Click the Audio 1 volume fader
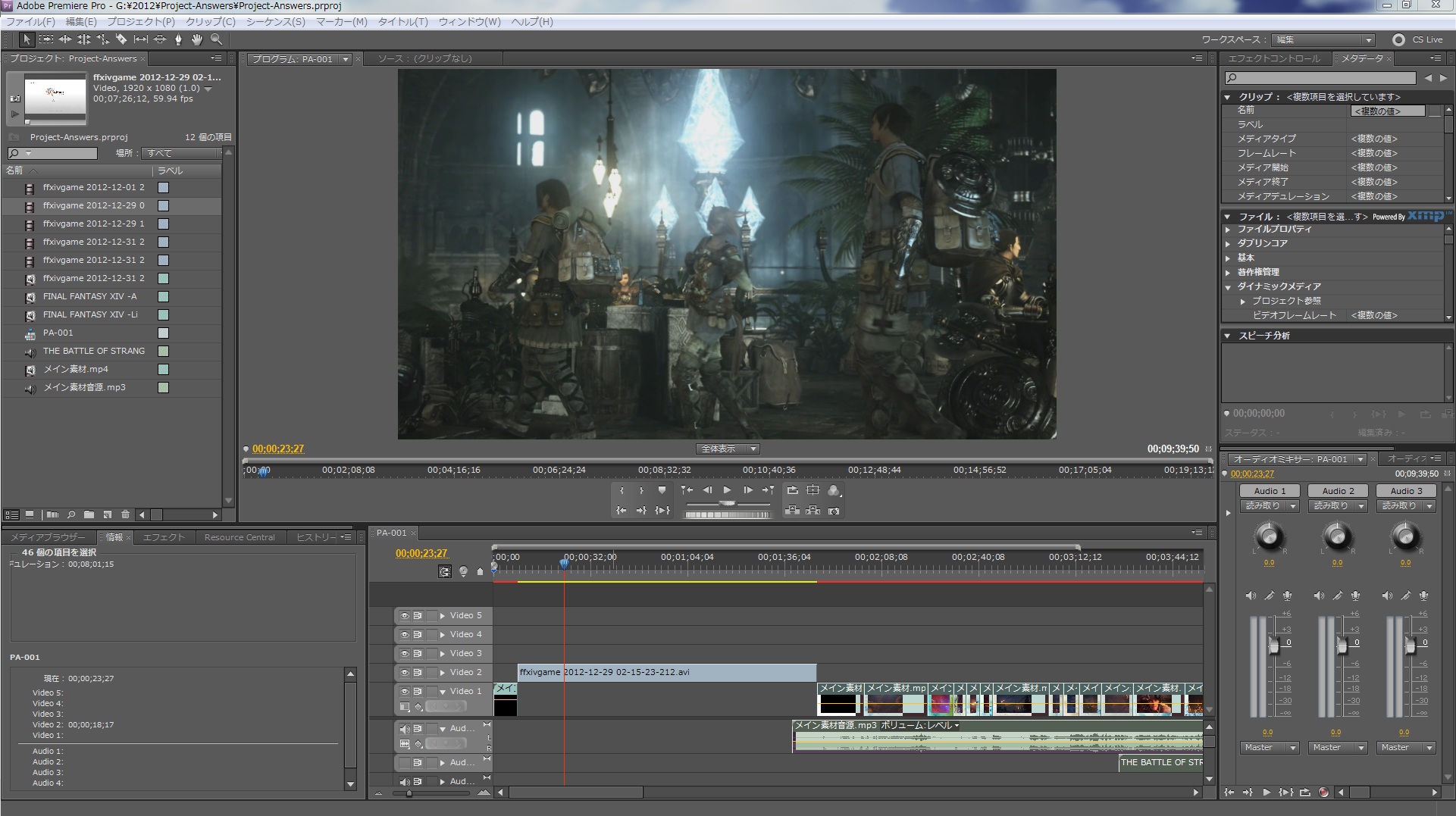 tap(1273, 646)
